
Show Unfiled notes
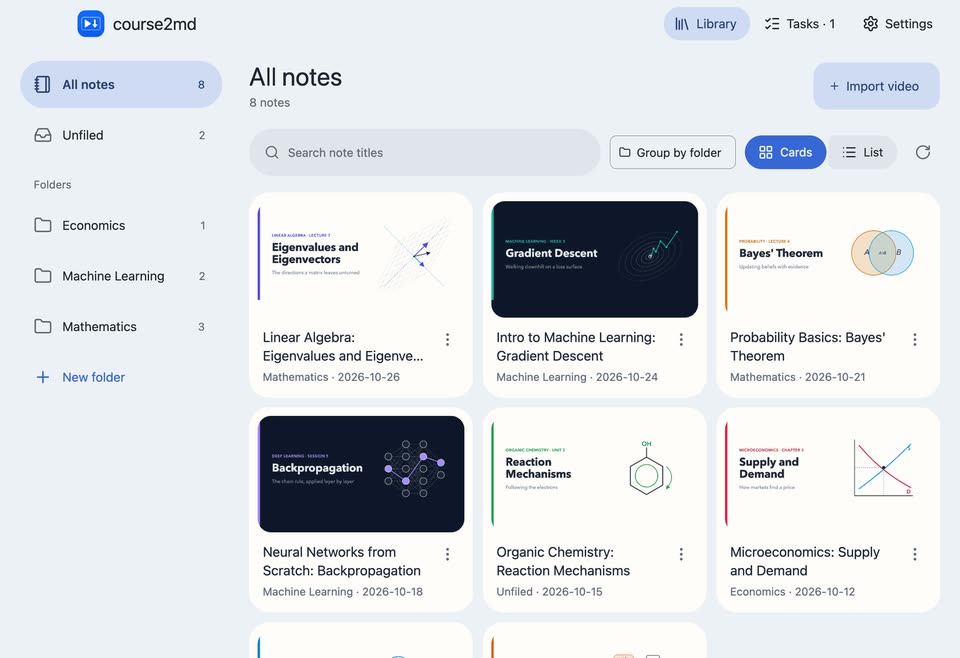pos(121,135)
